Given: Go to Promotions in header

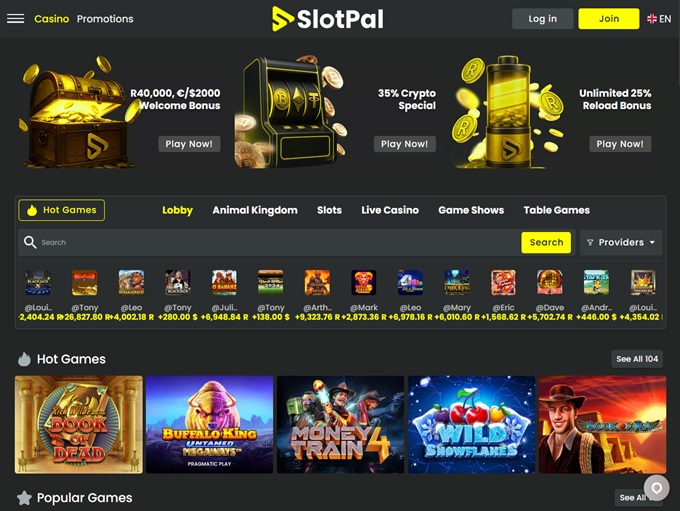Looking at the screenshot, I should pos(105,19).
